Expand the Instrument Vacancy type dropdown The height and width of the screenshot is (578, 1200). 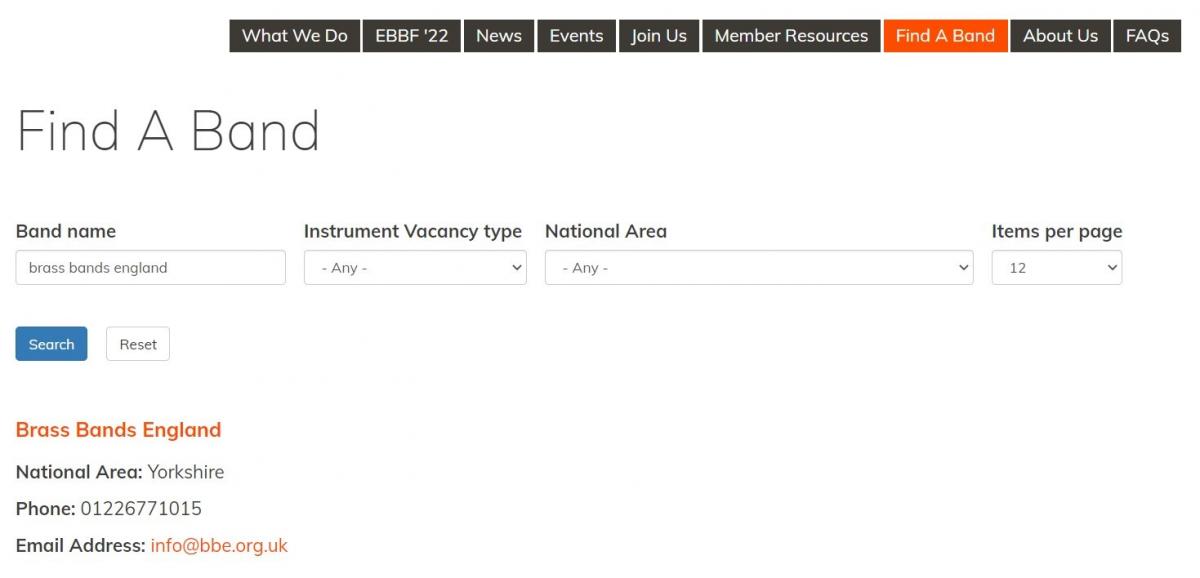(415, 268)
